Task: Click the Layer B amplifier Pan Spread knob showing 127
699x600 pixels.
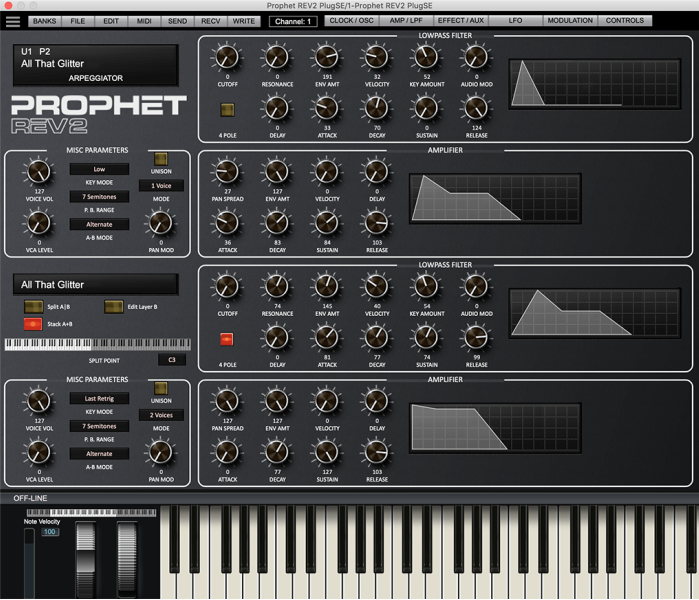Action: 227,401
